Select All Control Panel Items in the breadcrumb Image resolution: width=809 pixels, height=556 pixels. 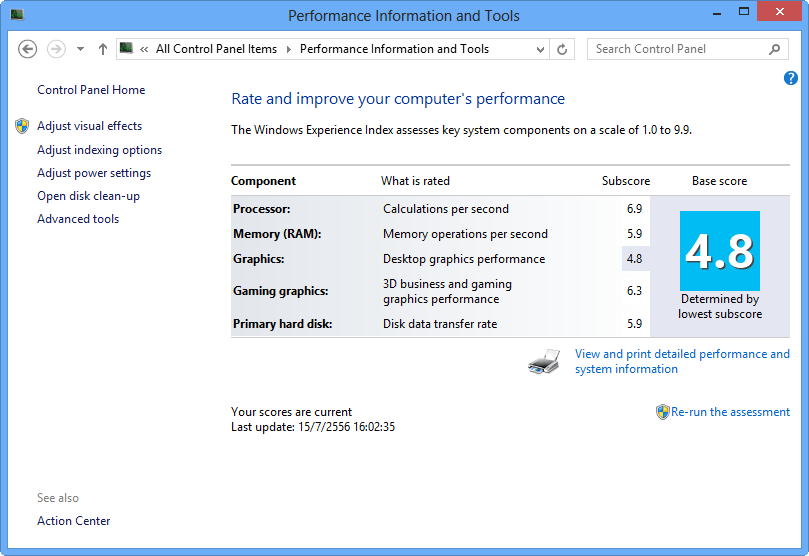point(216,49)
